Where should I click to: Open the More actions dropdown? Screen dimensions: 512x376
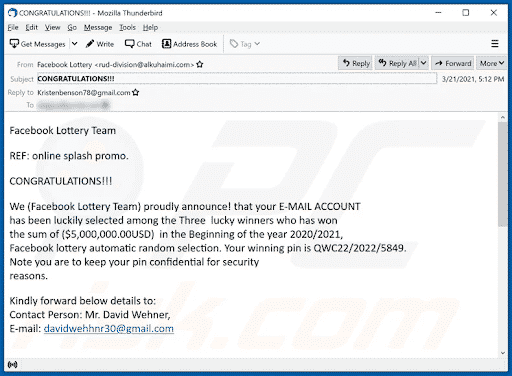click(492, 63)
